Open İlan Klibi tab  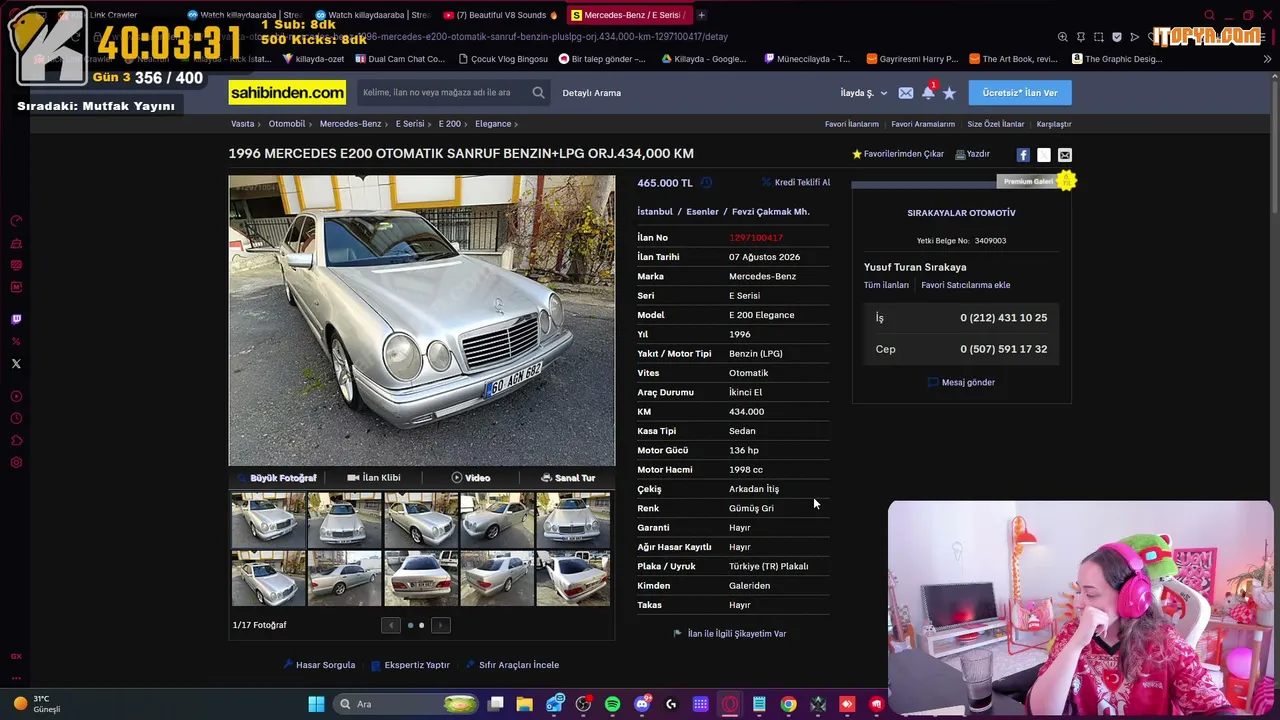373,478
